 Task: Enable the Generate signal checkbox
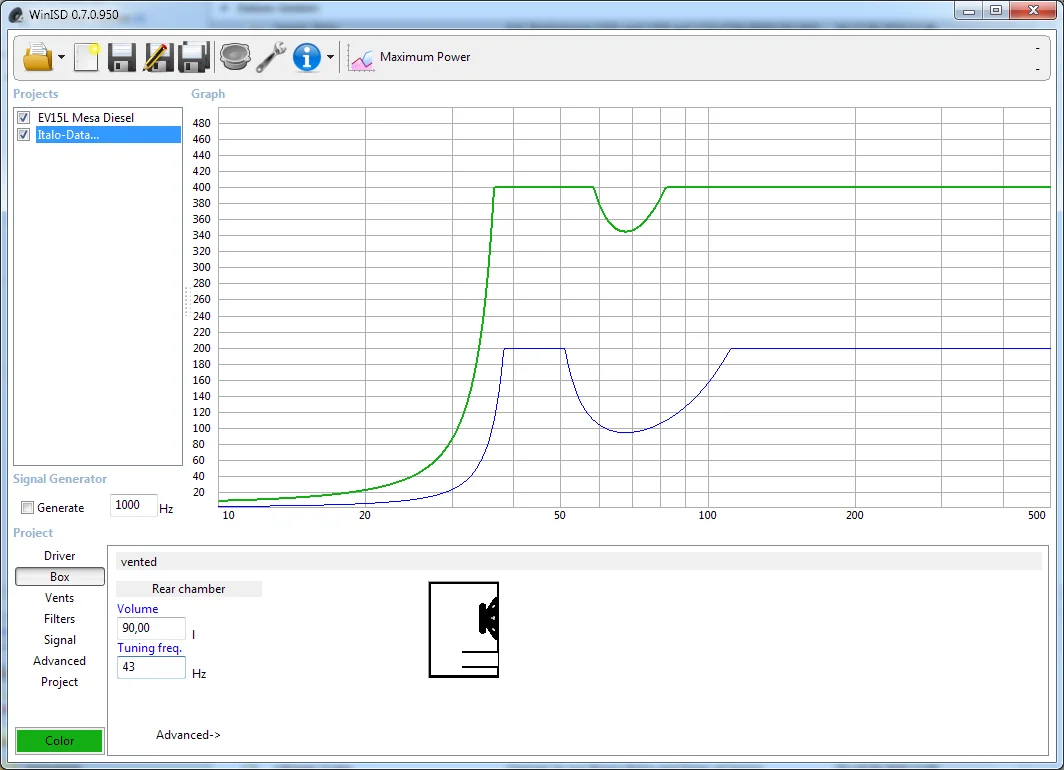[x=28, y=508]
